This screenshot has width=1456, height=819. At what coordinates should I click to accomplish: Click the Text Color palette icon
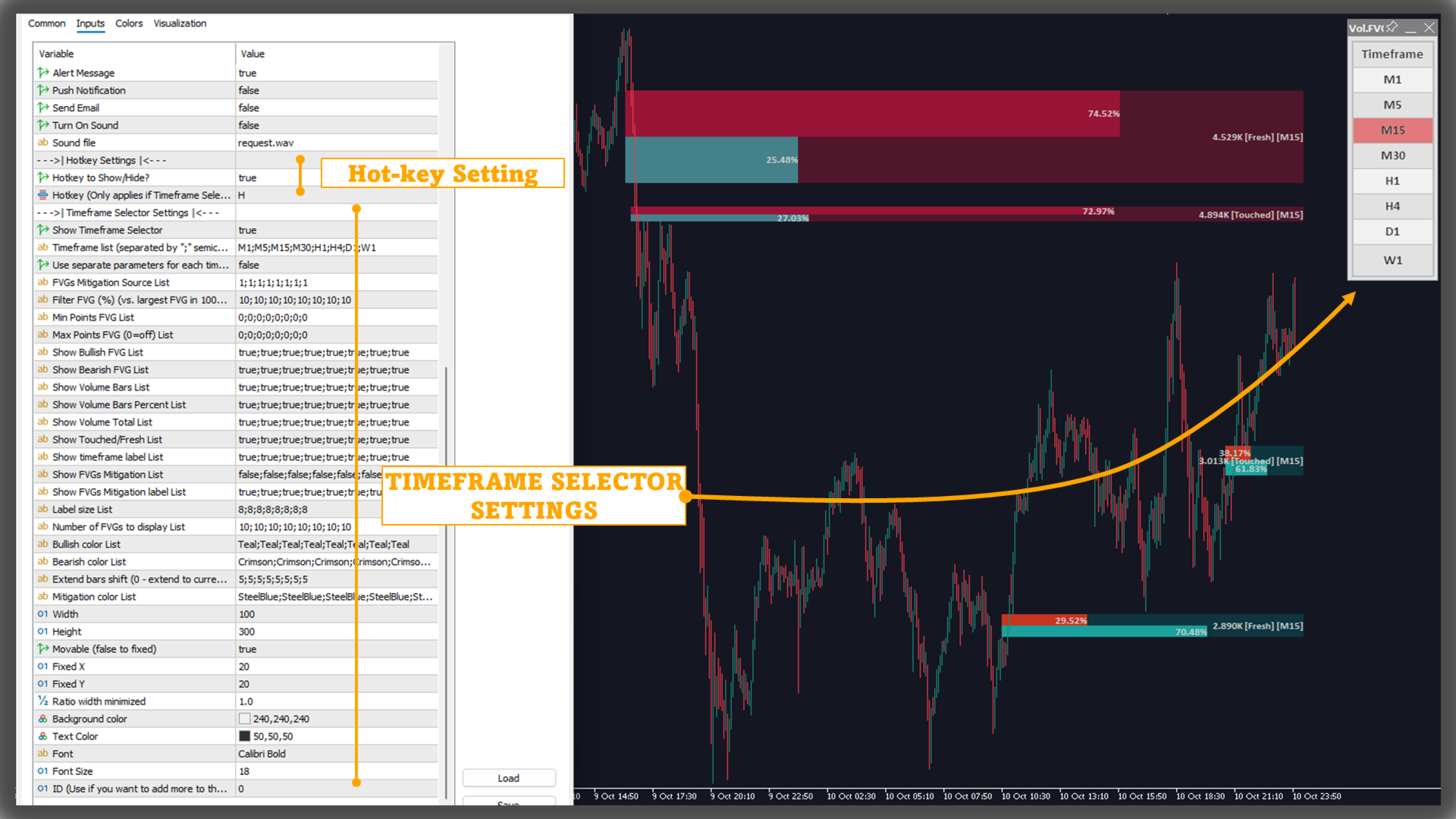pyautogui.click(x=43, y=736)
